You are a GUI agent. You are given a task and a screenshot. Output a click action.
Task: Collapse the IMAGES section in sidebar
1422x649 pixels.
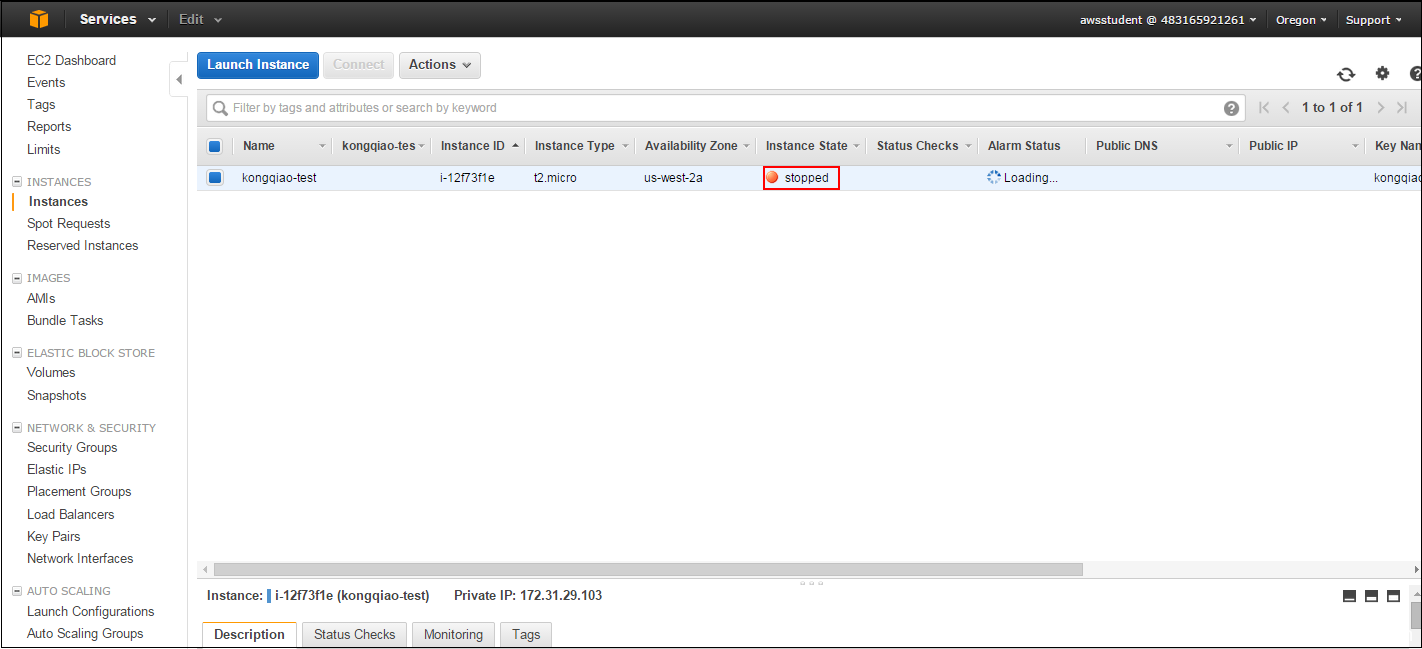tap(17, 278)
